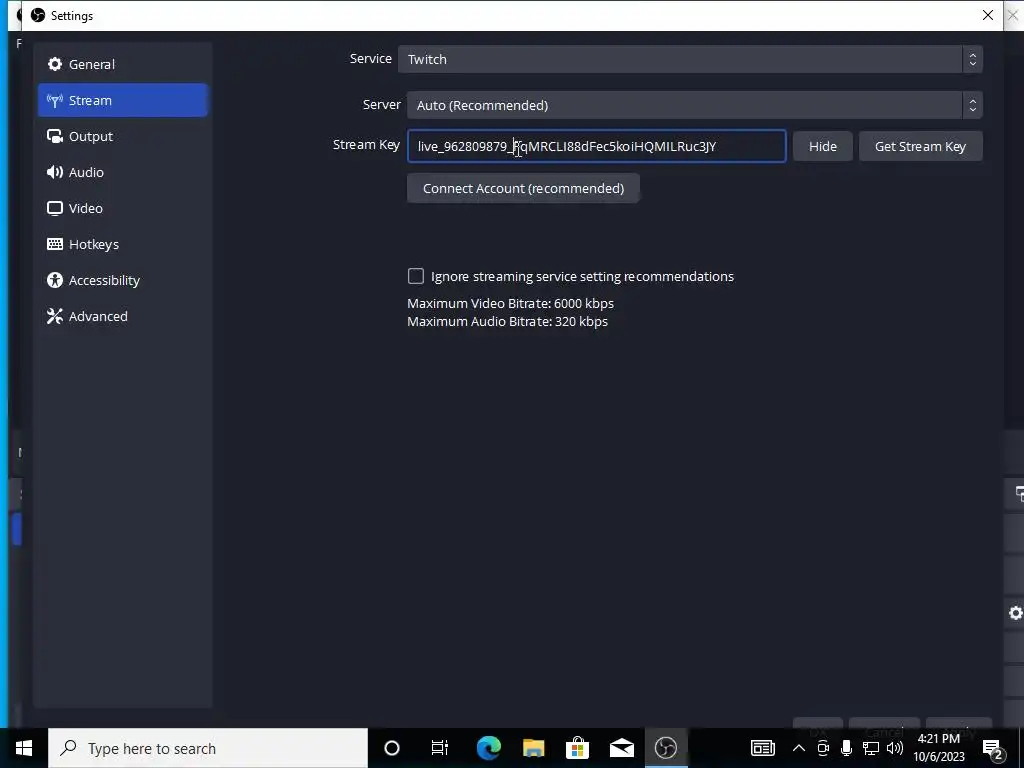Open the Advanced settings section

pos(123,315)
